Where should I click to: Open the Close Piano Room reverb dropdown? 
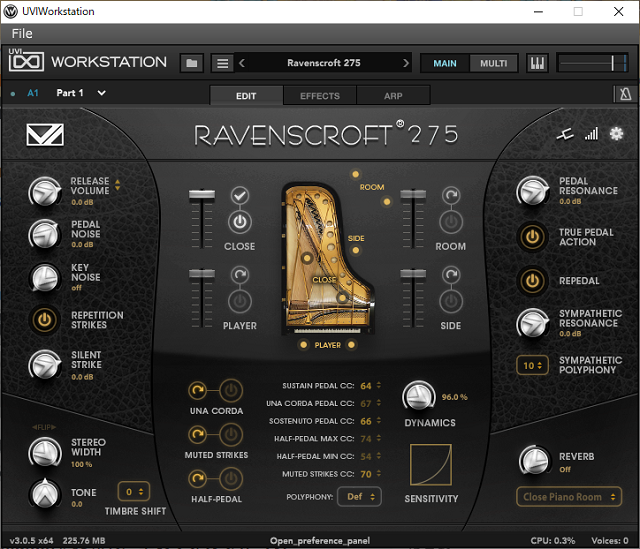[x=569, y=497]
